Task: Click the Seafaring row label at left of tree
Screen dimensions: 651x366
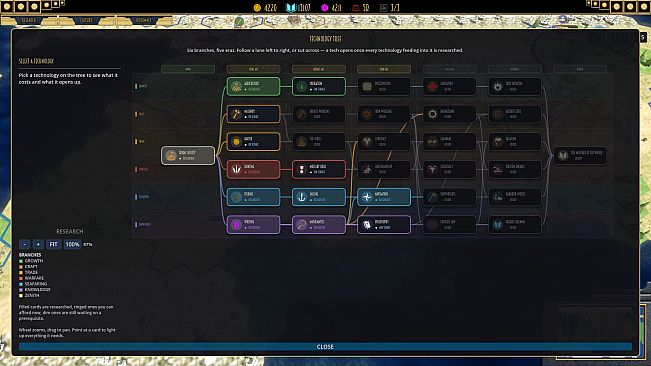Action: click(x=142, y=197)
